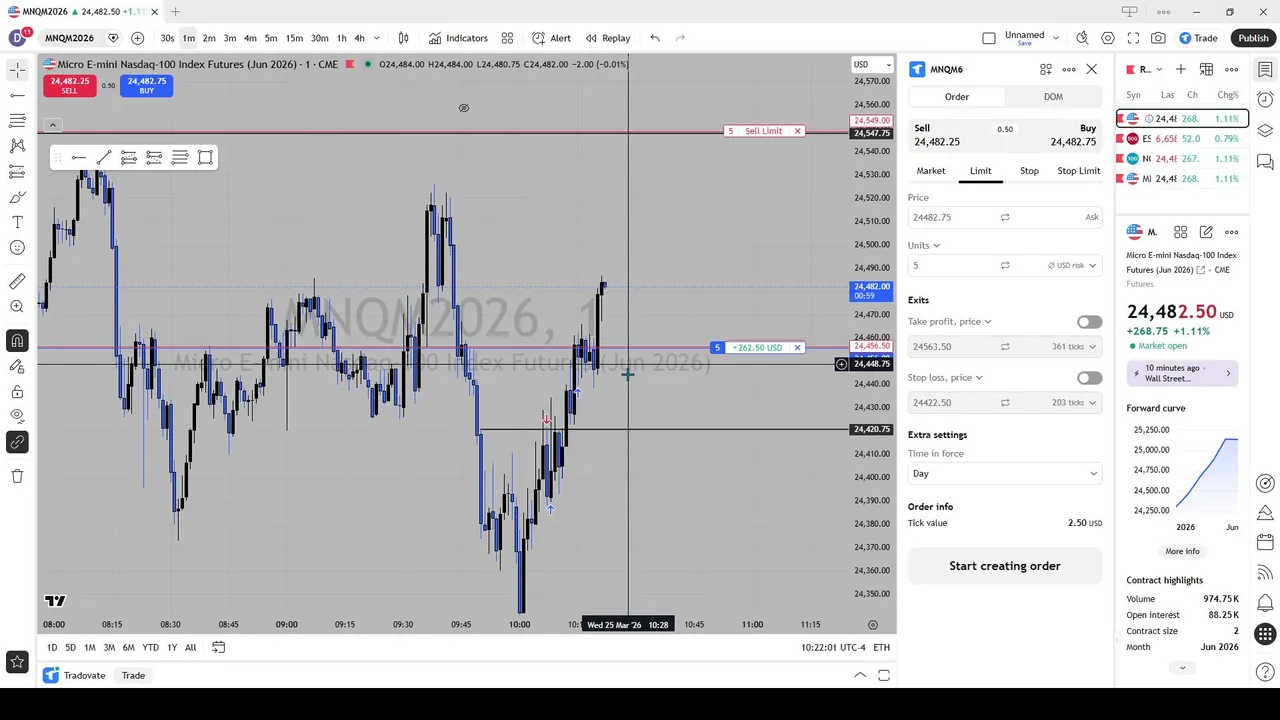Screen dimensions: 1280x720
Task: Click Start creating order button
Action: coord(1005,566)
